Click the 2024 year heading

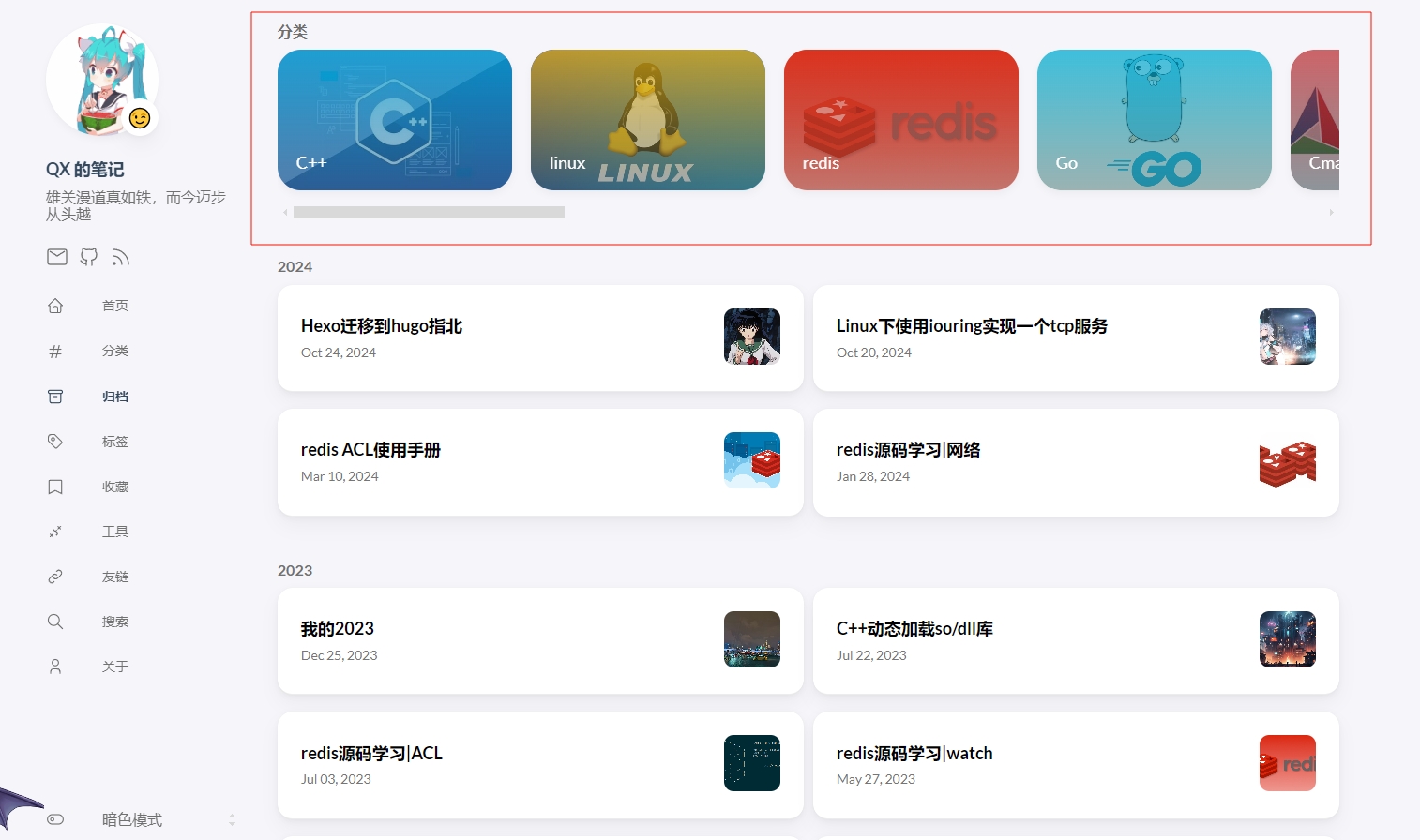click(x=295, y=267)
